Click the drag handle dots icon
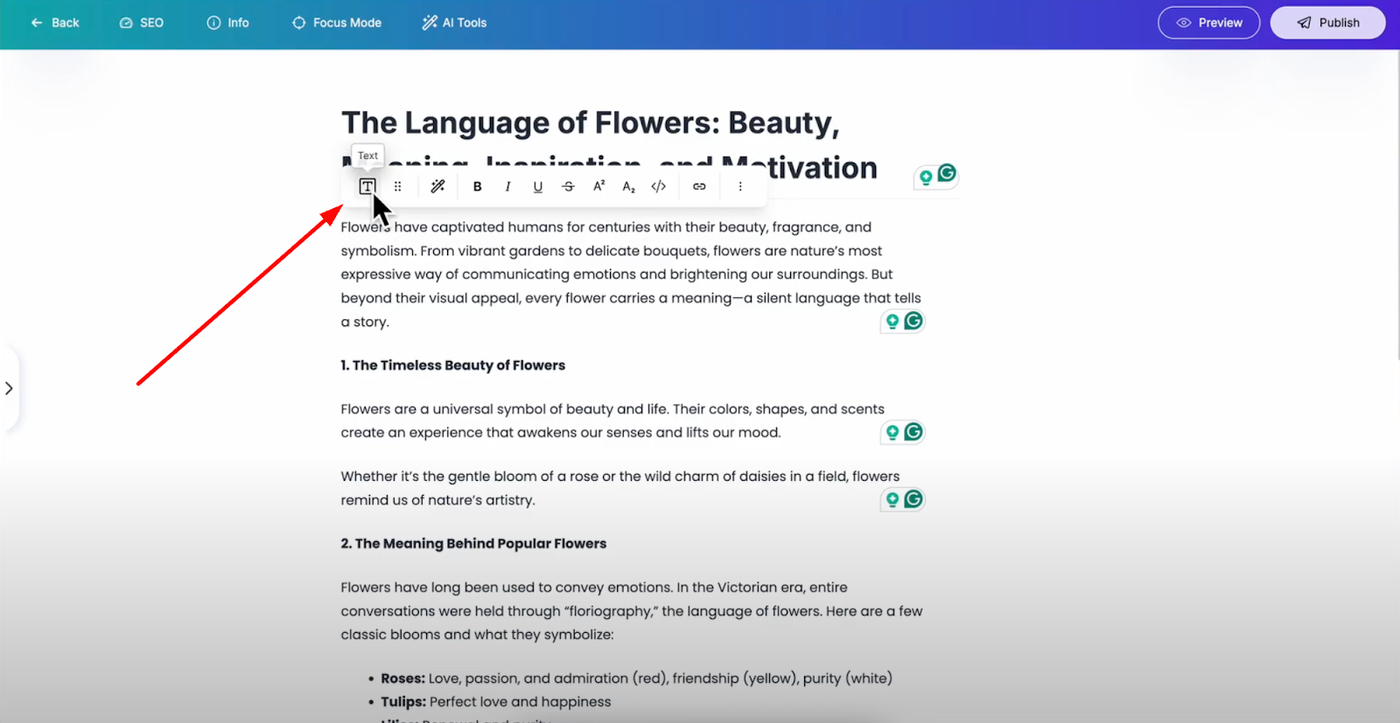This screenshot has width=1400, height=723. tap(398, 187)
